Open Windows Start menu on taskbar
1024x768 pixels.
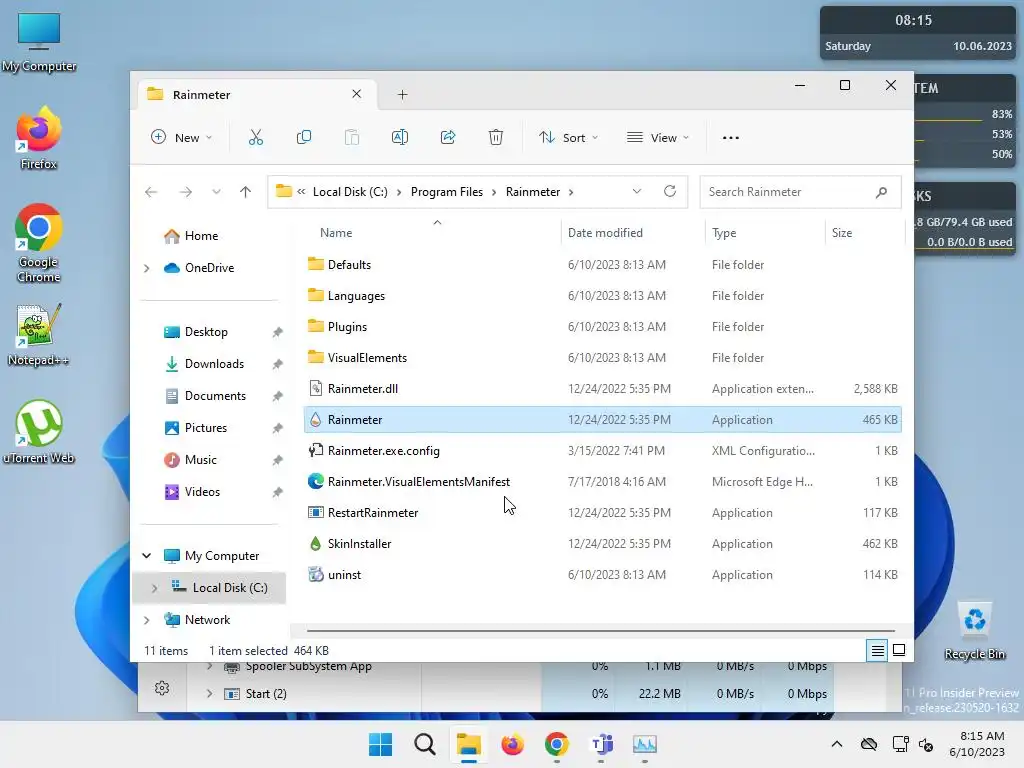click(x=381, y=744)
